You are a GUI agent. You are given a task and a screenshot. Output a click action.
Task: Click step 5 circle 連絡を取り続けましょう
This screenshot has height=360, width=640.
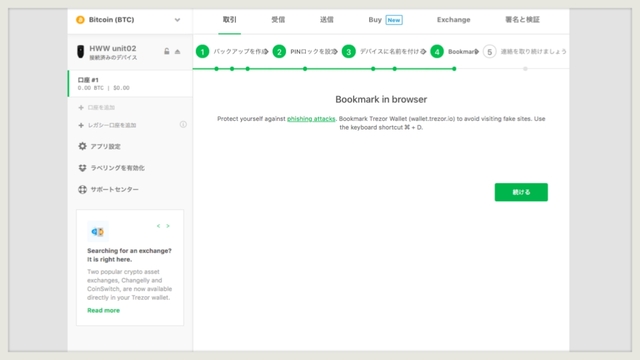point(489,52)
